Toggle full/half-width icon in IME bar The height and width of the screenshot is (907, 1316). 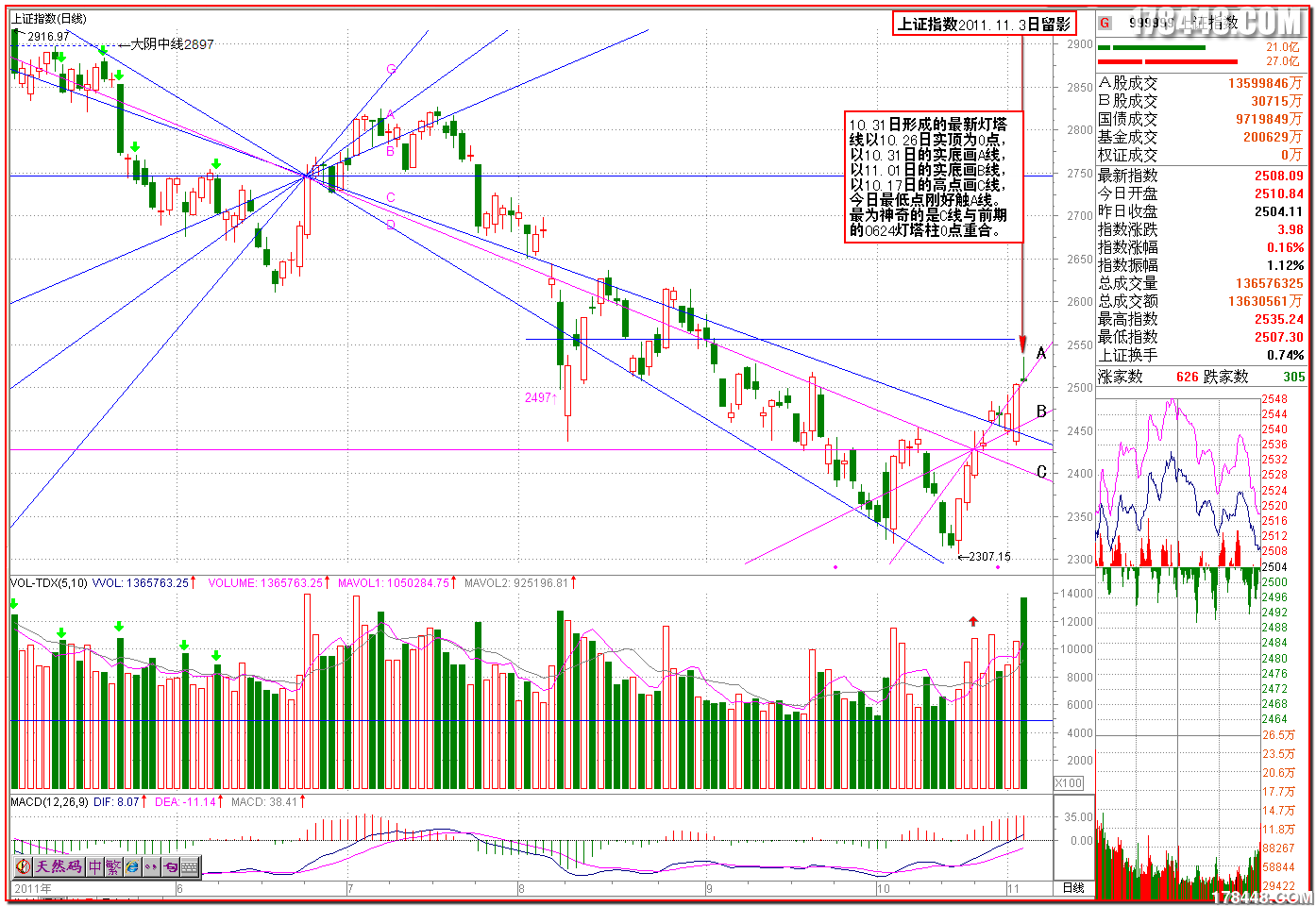tap(170, 866)
